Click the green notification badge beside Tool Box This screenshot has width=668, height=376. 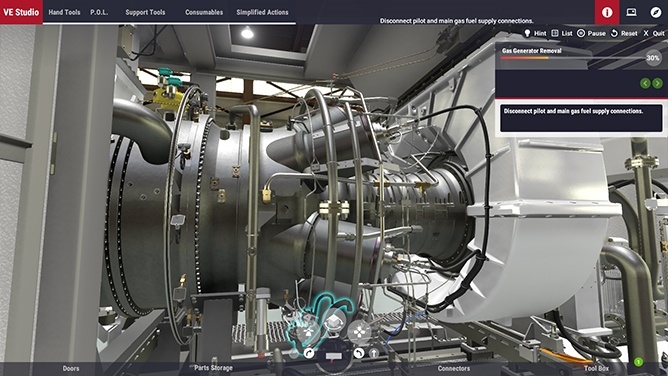[x=638, y=362]
